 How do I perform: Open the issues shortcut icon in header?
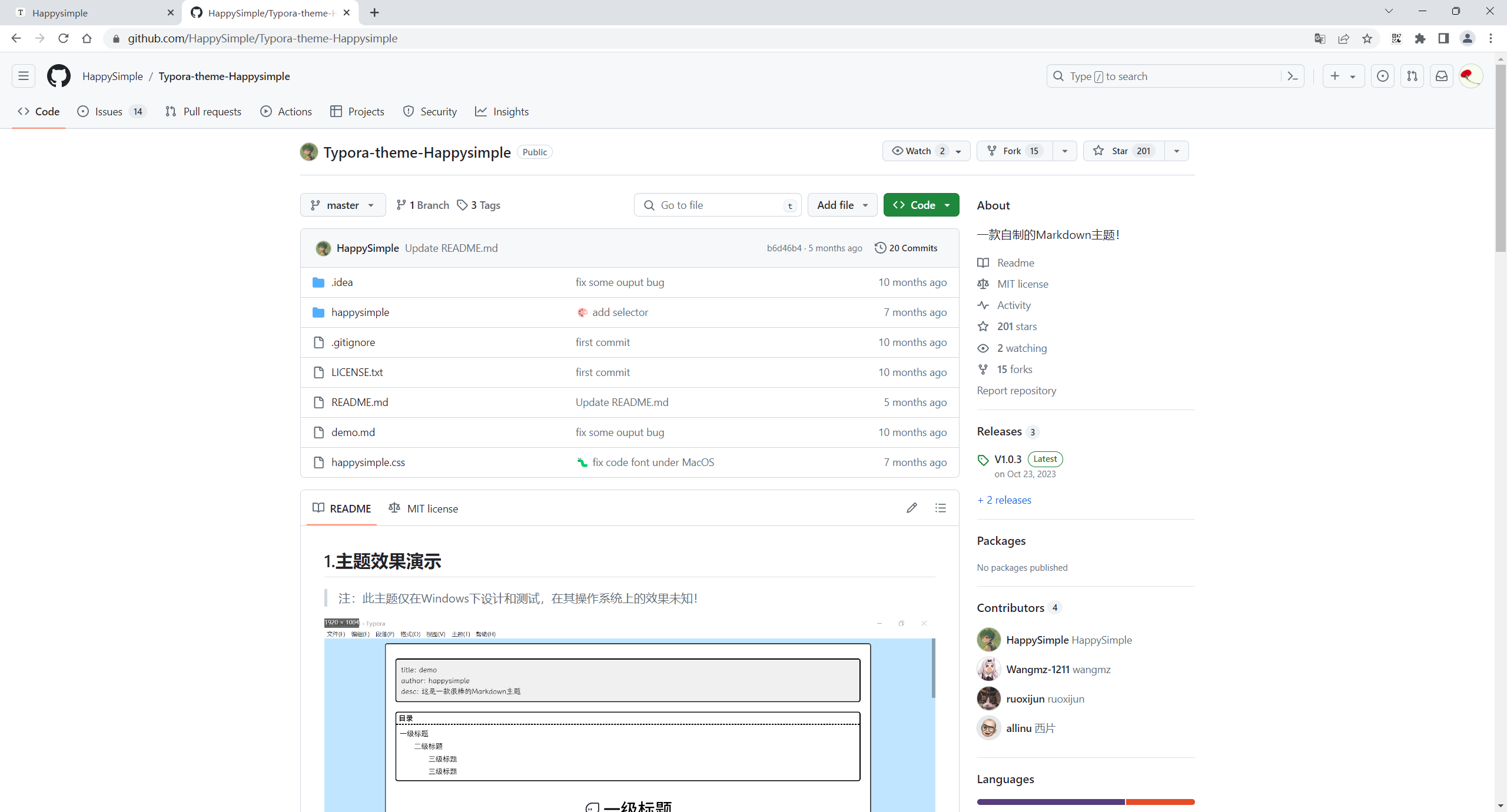pos(1383,76)
